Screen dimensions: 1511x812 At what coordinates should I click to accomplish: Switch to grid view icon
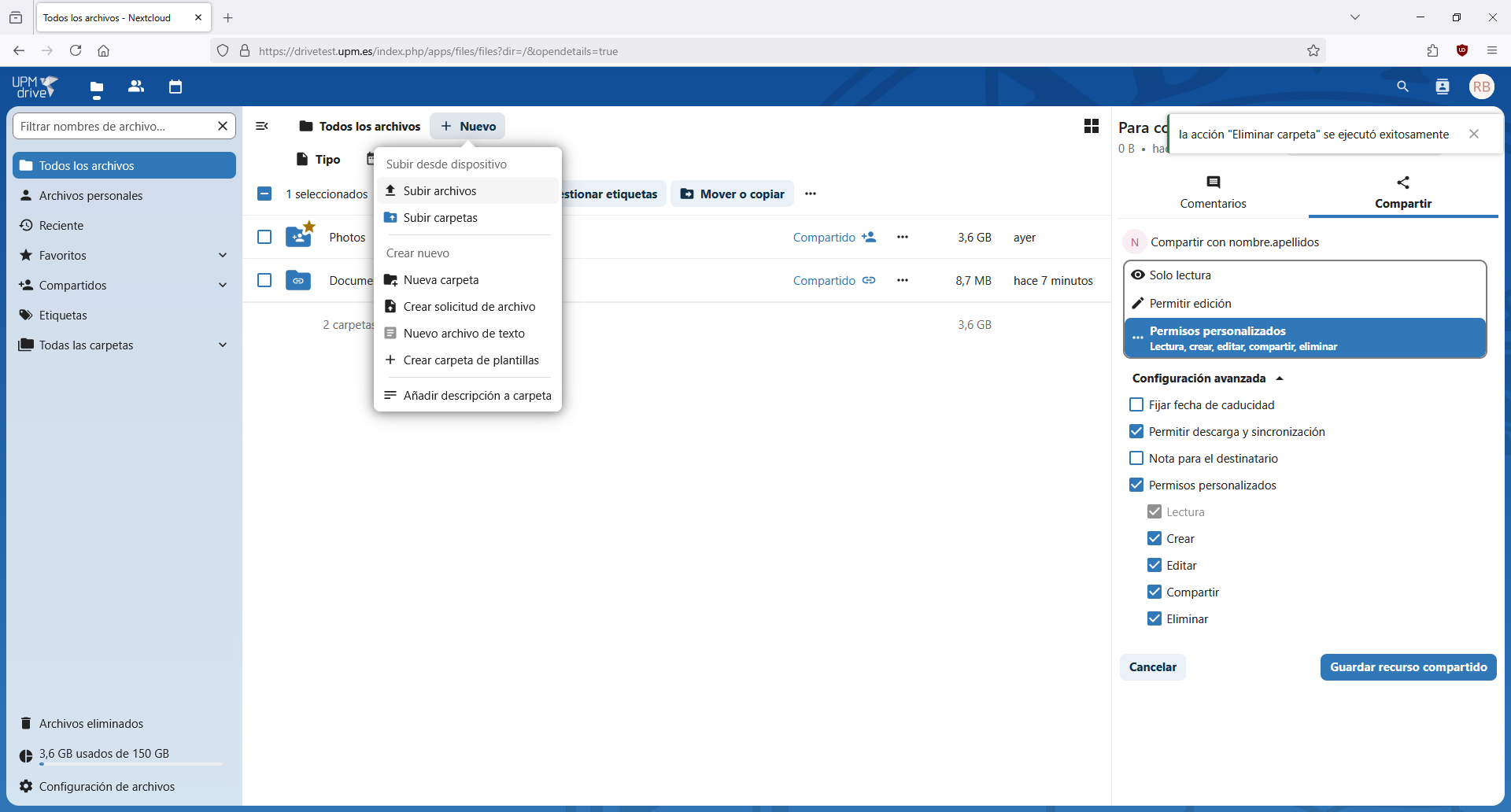(1092, 126)
